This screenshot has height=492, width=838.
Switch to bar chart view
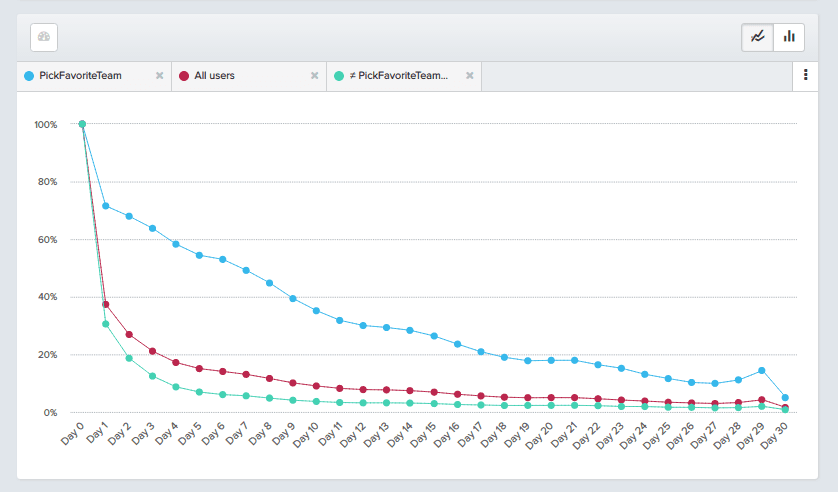pyautogui.click(x=789, y=37)
